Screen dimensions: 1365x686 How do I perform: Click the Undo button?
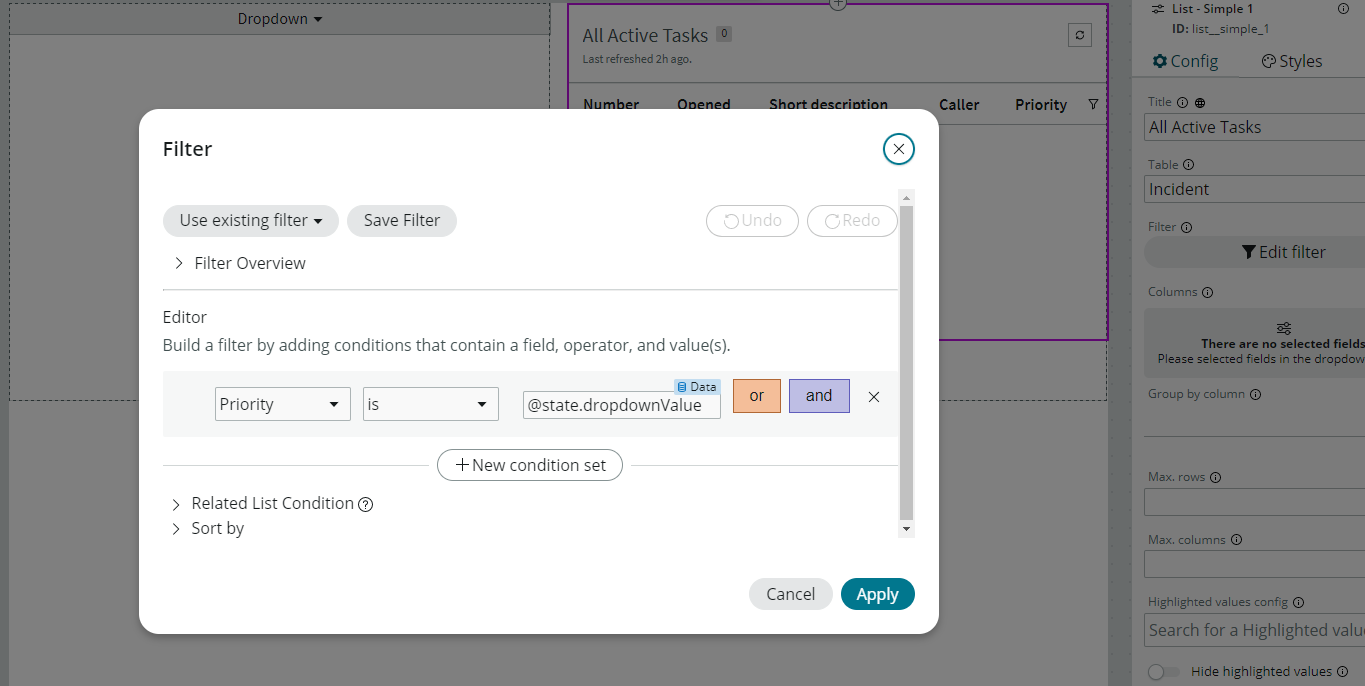[752, 221]
